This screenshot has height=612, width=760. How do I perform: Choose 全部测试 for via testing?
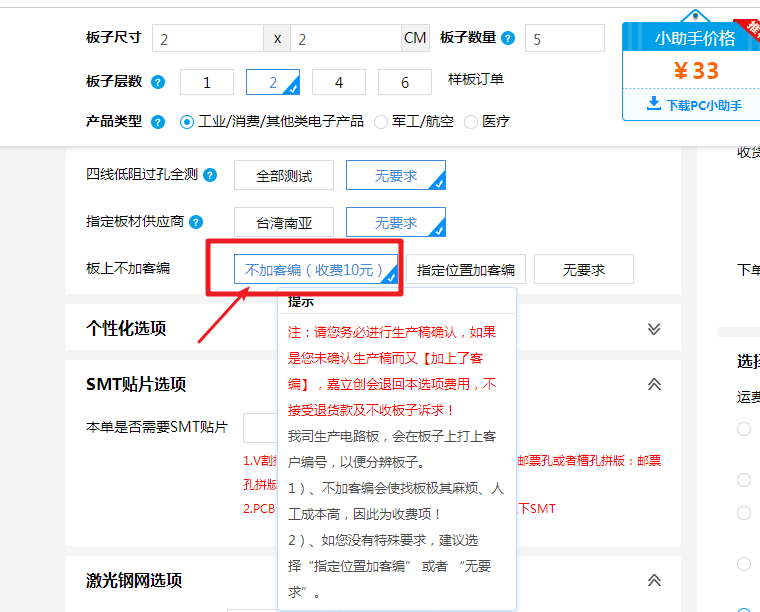click(284, 176)
